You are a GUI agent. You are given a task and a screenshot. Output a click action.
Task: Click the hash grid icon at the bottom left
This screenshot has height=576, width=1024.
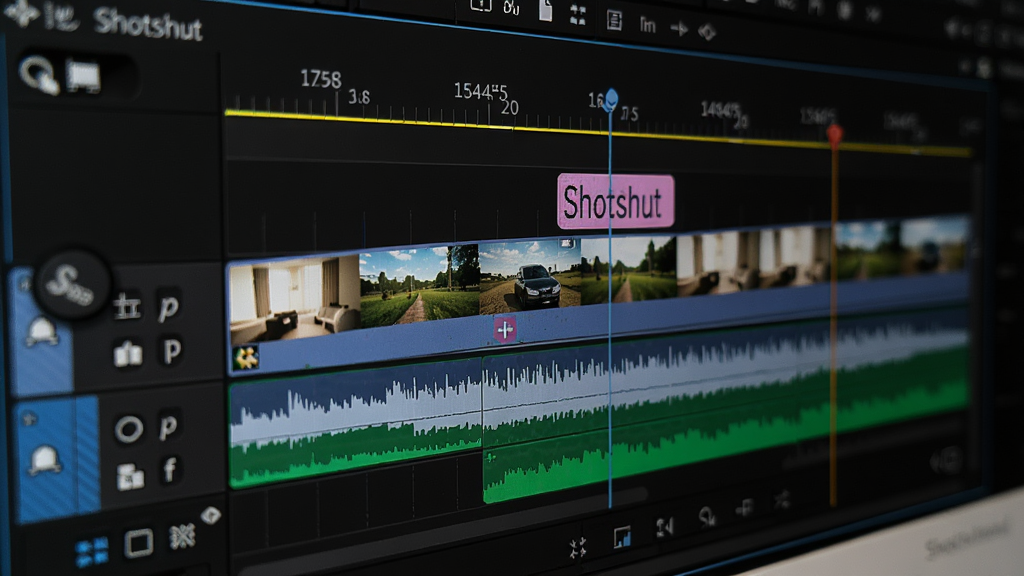pyautogui.click(x=182, y=537)
